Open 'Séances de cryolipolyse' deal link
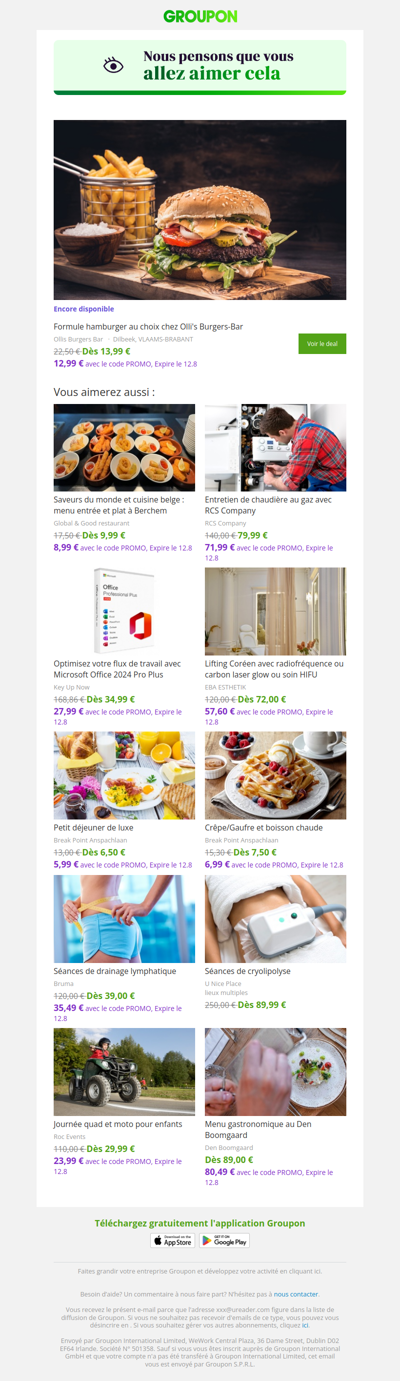This screenshot has width=400, height=1381. (x=246, y=971)
